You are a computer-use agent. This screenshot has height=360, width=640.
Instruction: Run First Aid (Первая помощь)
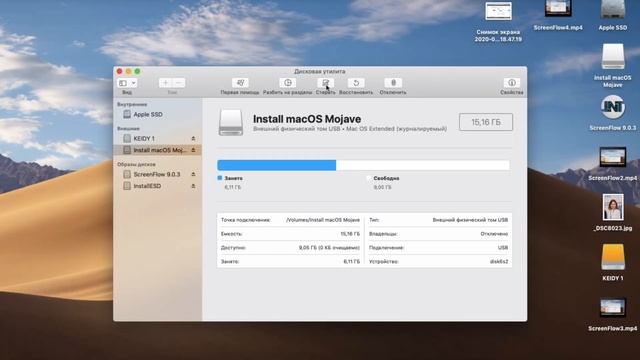(240, 83)
